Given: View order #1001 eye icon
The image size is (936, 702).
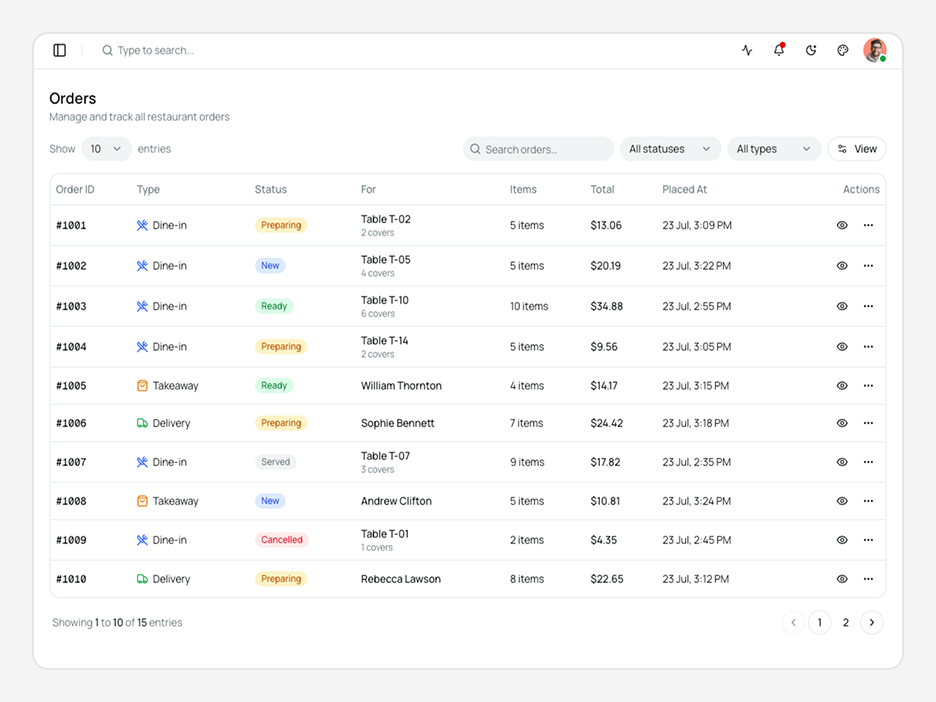Looking at the screenshot, I should 842,225.
